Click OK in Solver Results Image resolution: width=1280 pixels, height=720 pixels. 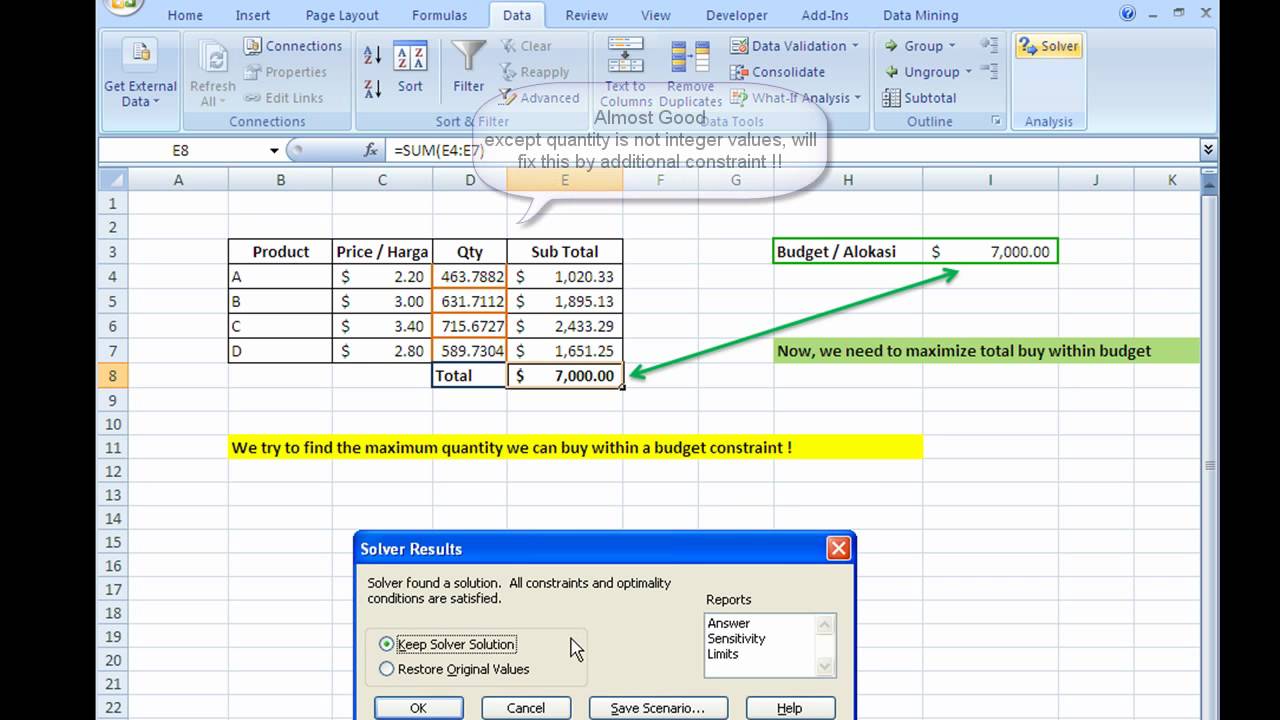[x=418, y=708]
